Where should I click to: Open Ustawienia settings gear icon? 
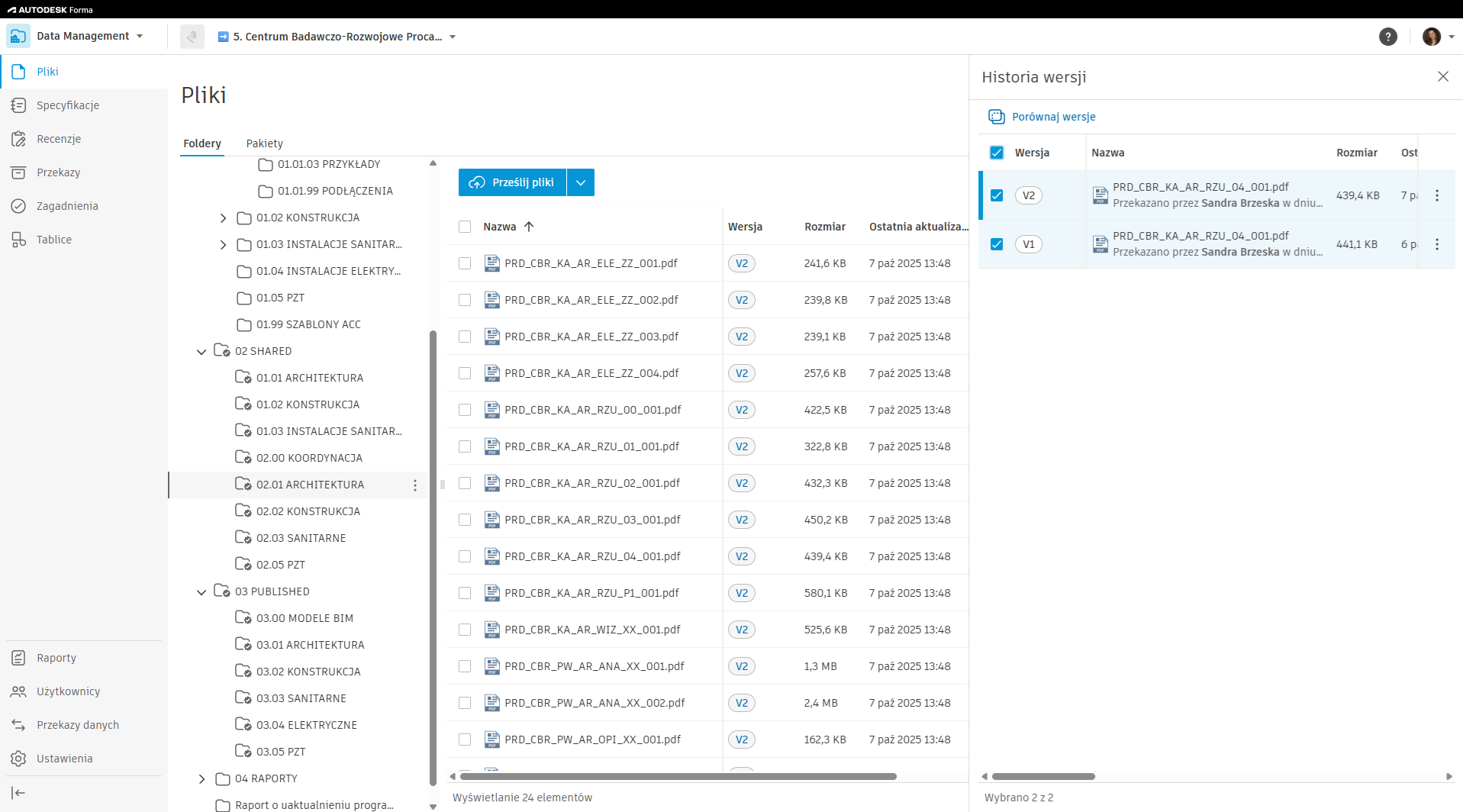pyautogui.click(x=18, y=759)
